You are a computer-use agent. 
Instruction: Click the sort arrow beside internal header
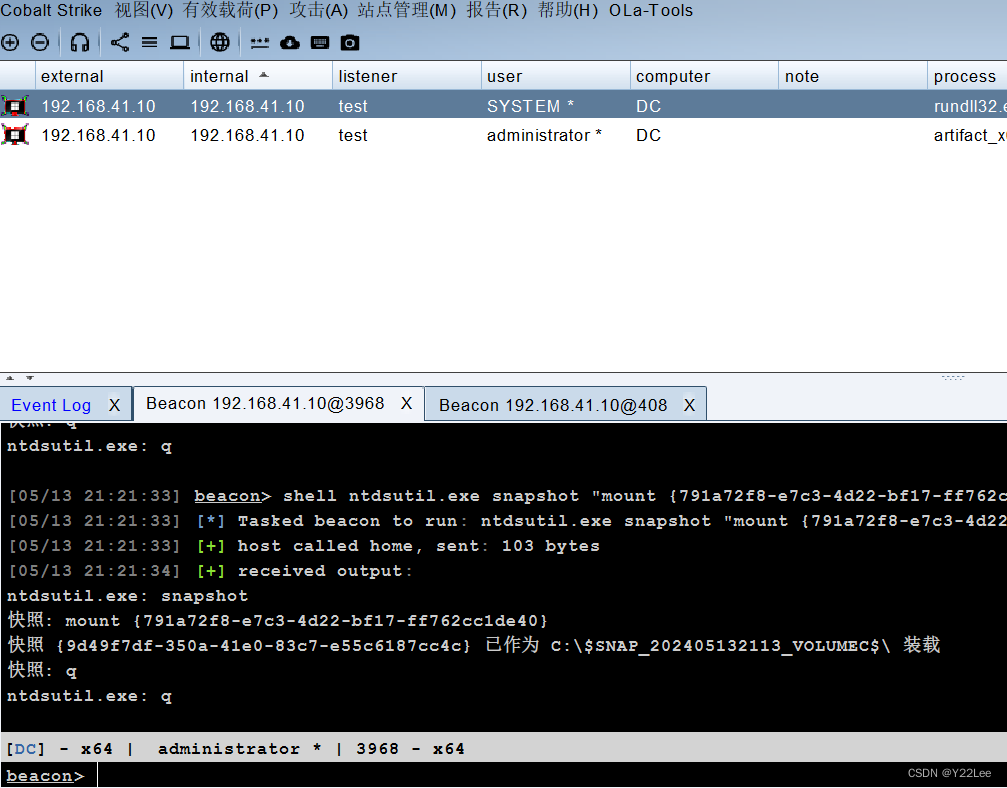coord(264,75)
